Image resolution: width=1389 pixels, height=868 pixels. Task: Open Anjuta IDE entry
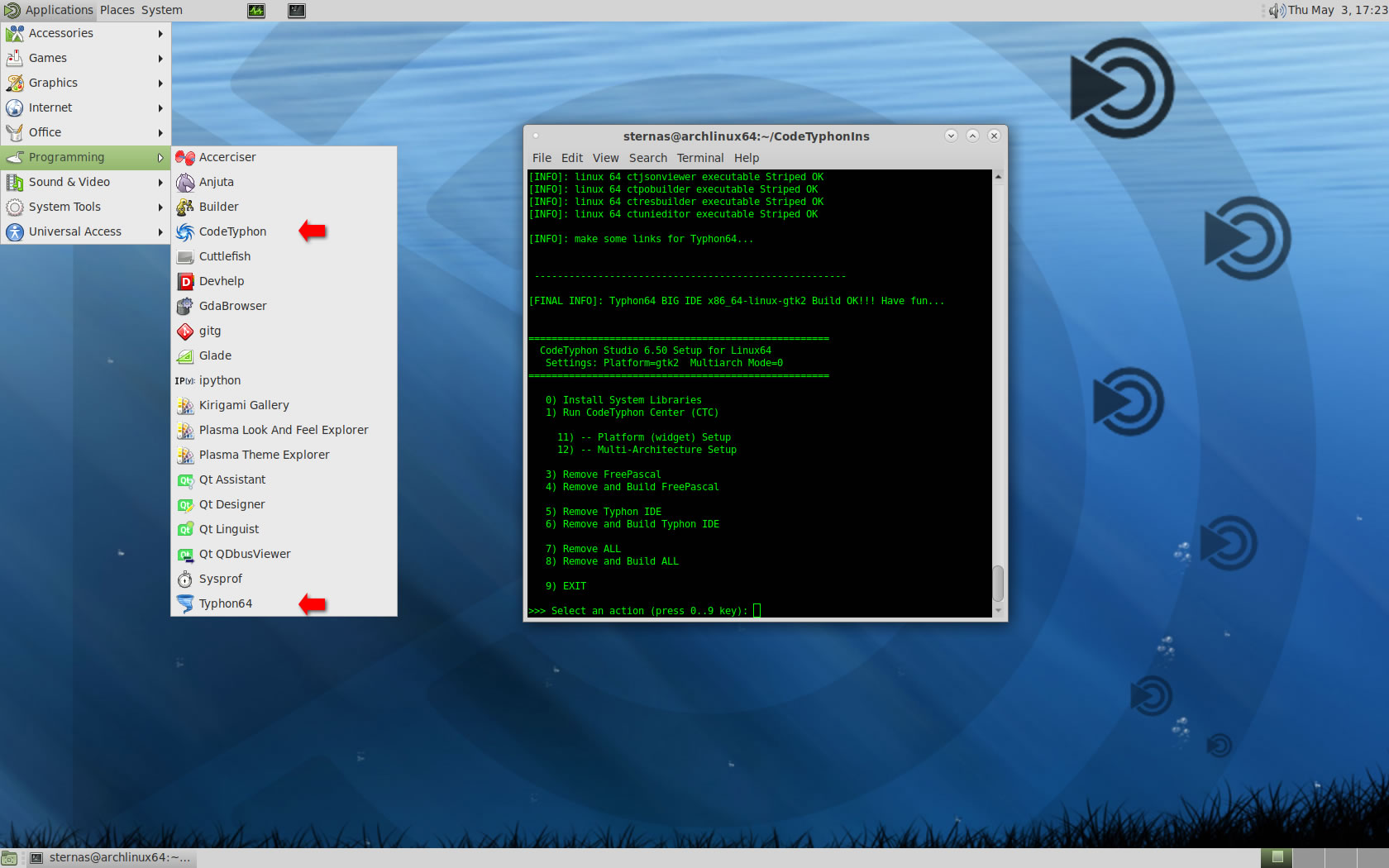tap(284, 182)
